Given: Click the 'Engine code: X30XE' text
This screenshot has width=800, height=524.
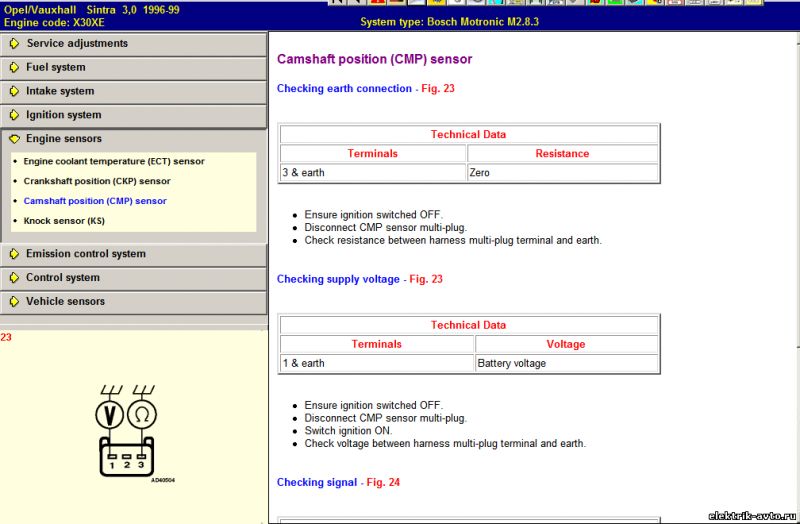Looking at the screenshot, I should tap(54, 22).
